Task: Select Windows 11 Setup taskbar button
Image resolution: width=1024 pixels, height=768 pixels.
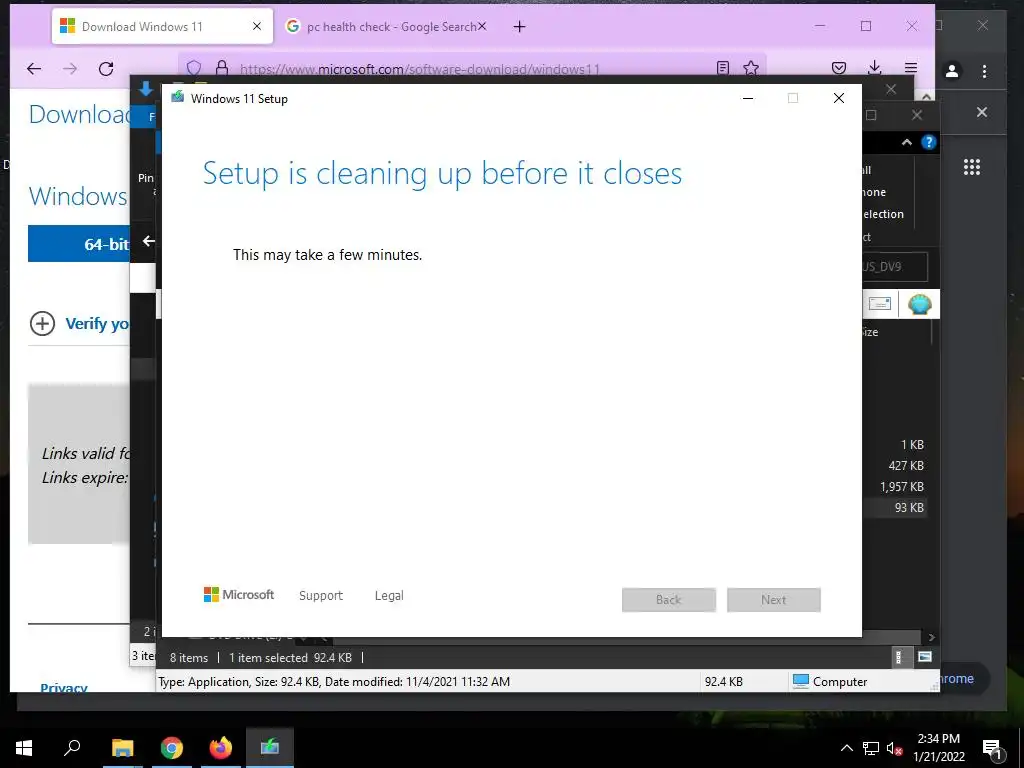Action: click(x=270, y=748)
